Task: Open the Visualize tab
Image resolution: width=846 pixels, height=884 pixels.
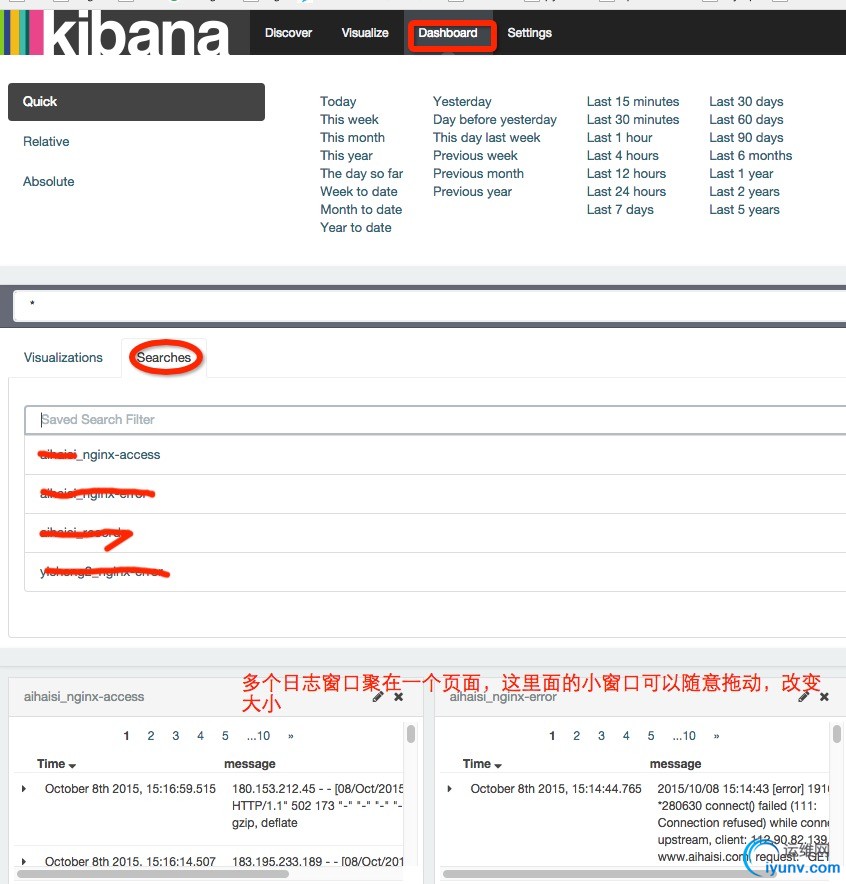Action: pyautogui.click(x=365, y=33)
